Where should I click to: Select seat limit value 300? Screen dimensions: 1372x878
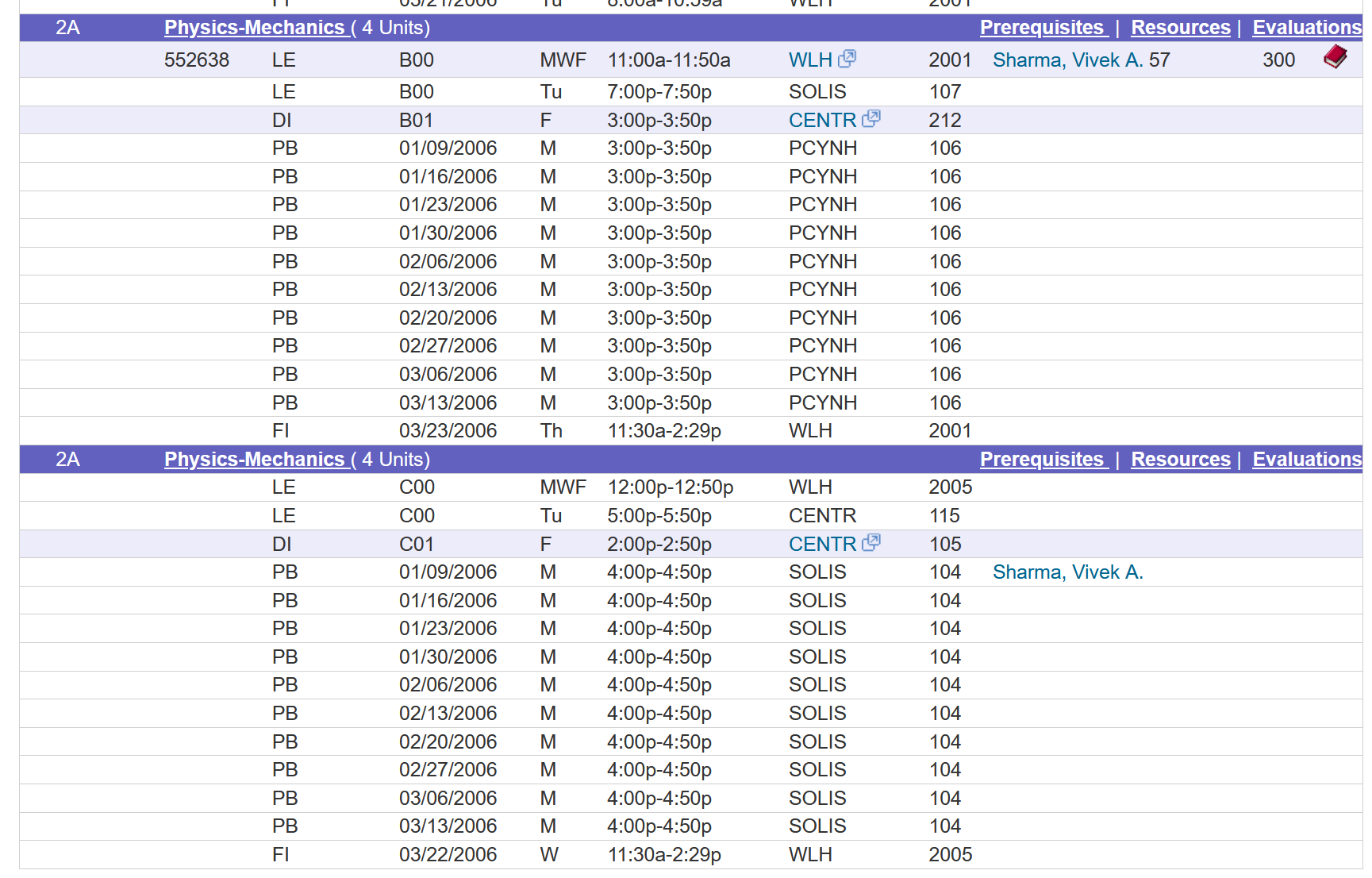1278,60
